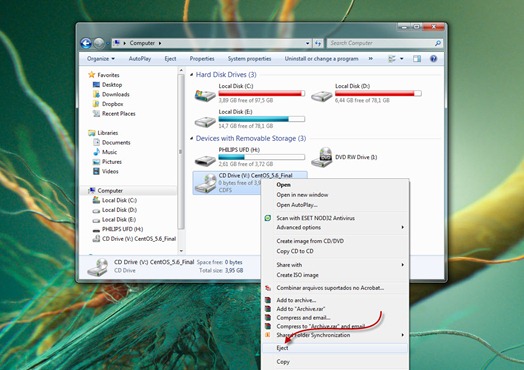Click Local Disk (E:) usage bar
Screen dimensions: 524x370
pos(262,119)
